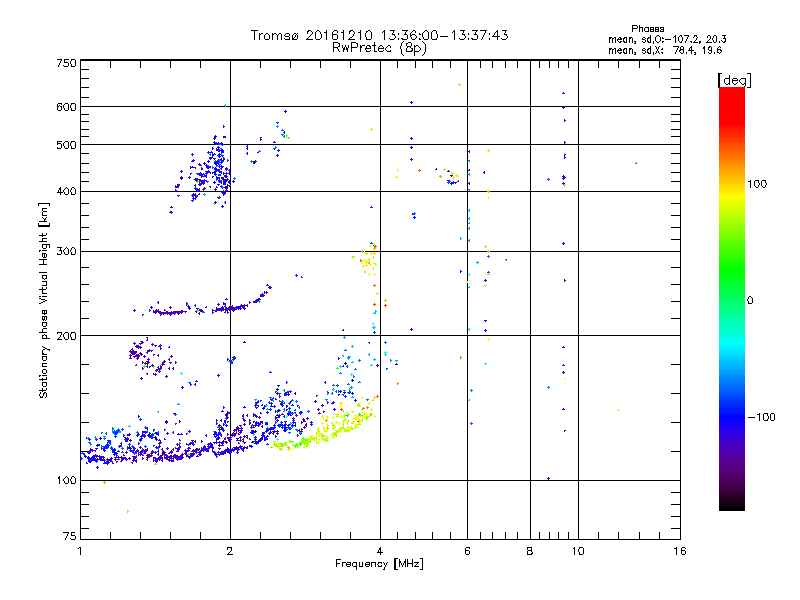Screen dimensions: 800x600
Task: Click the '750' y-axis tick label
Action: (x=66, y=63)
